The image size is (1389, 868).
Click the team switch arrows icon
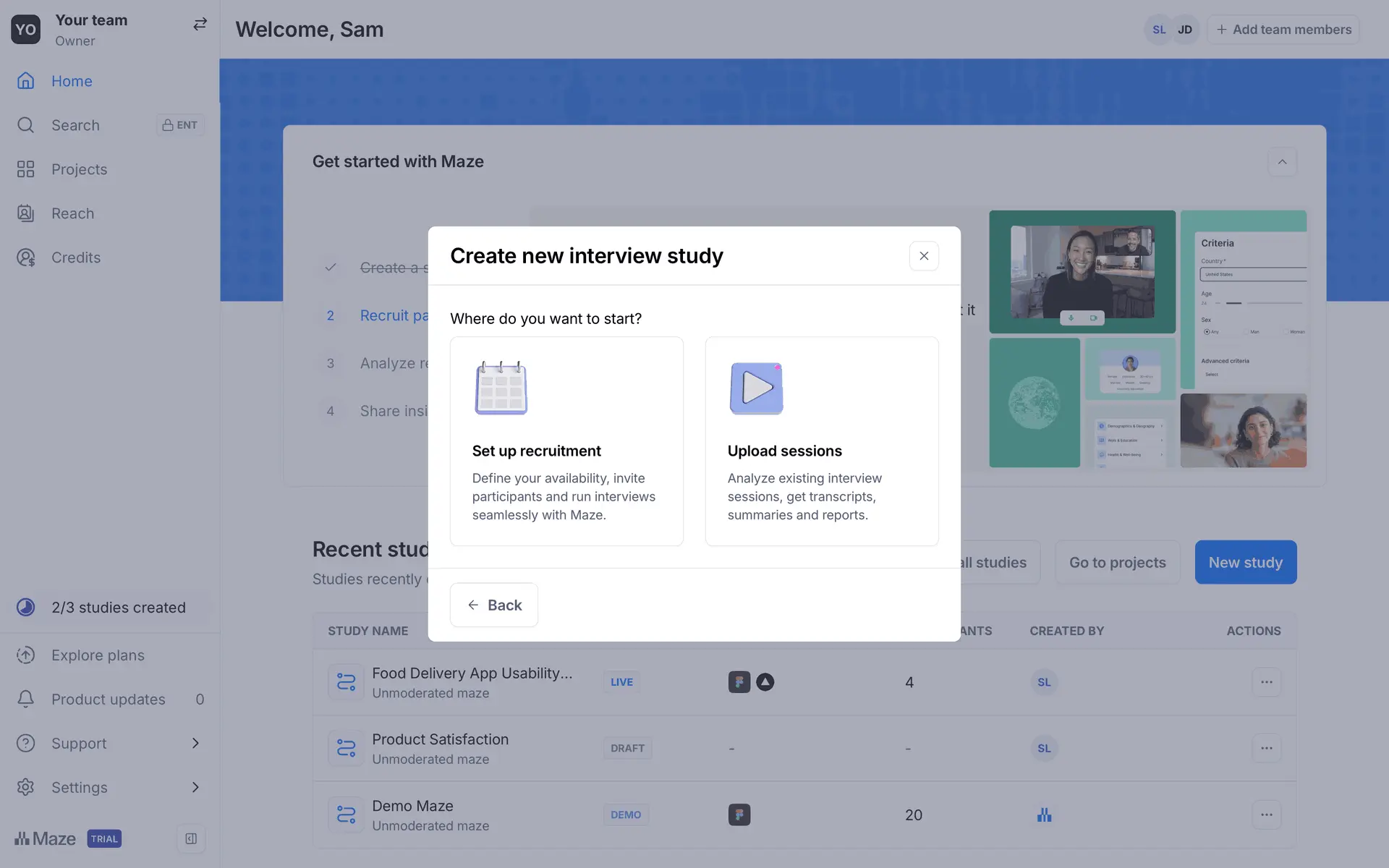(x=200, y=25)
